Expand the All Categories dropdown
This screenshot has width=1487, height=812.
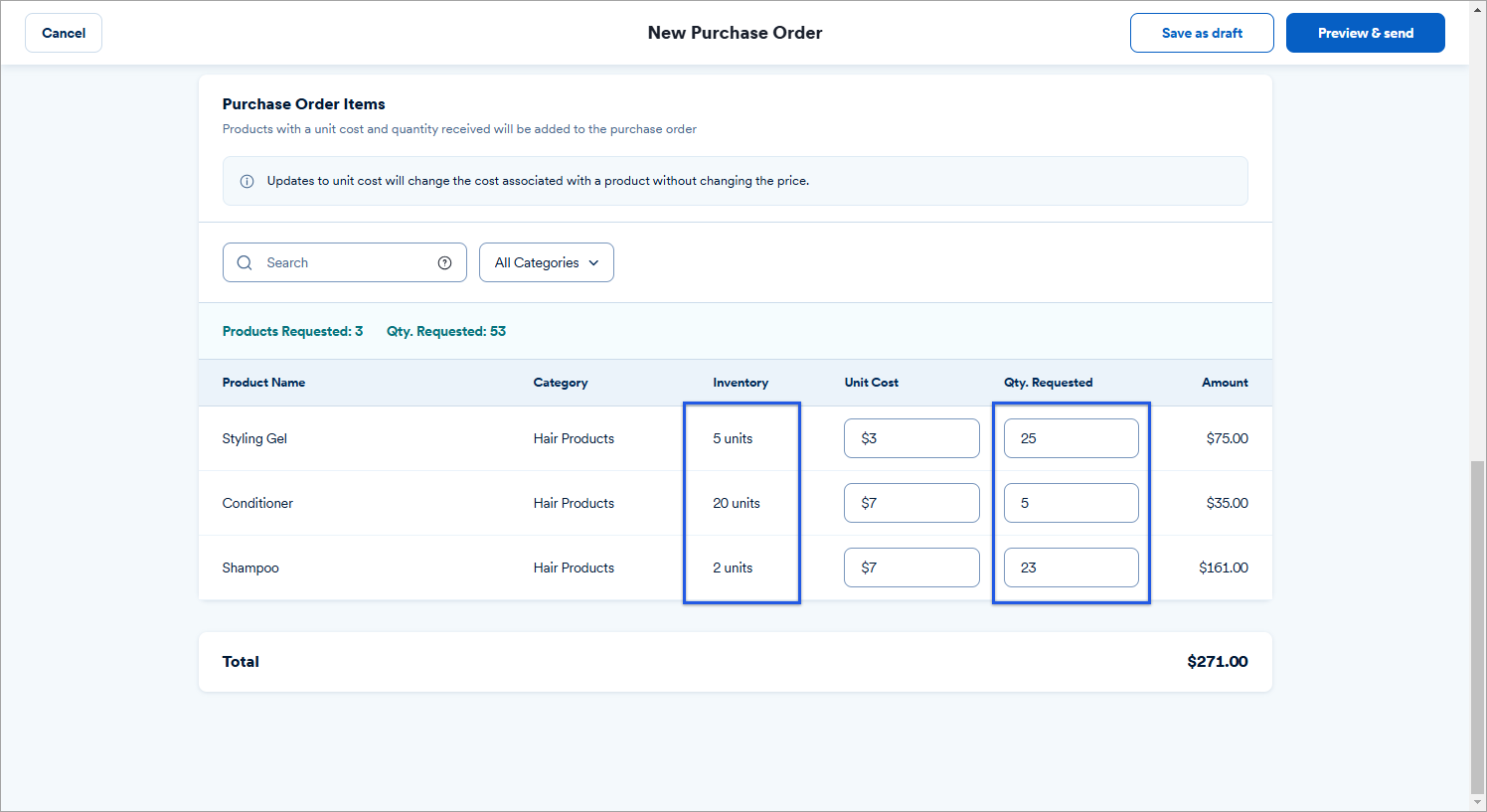click(x=547, y=262)
